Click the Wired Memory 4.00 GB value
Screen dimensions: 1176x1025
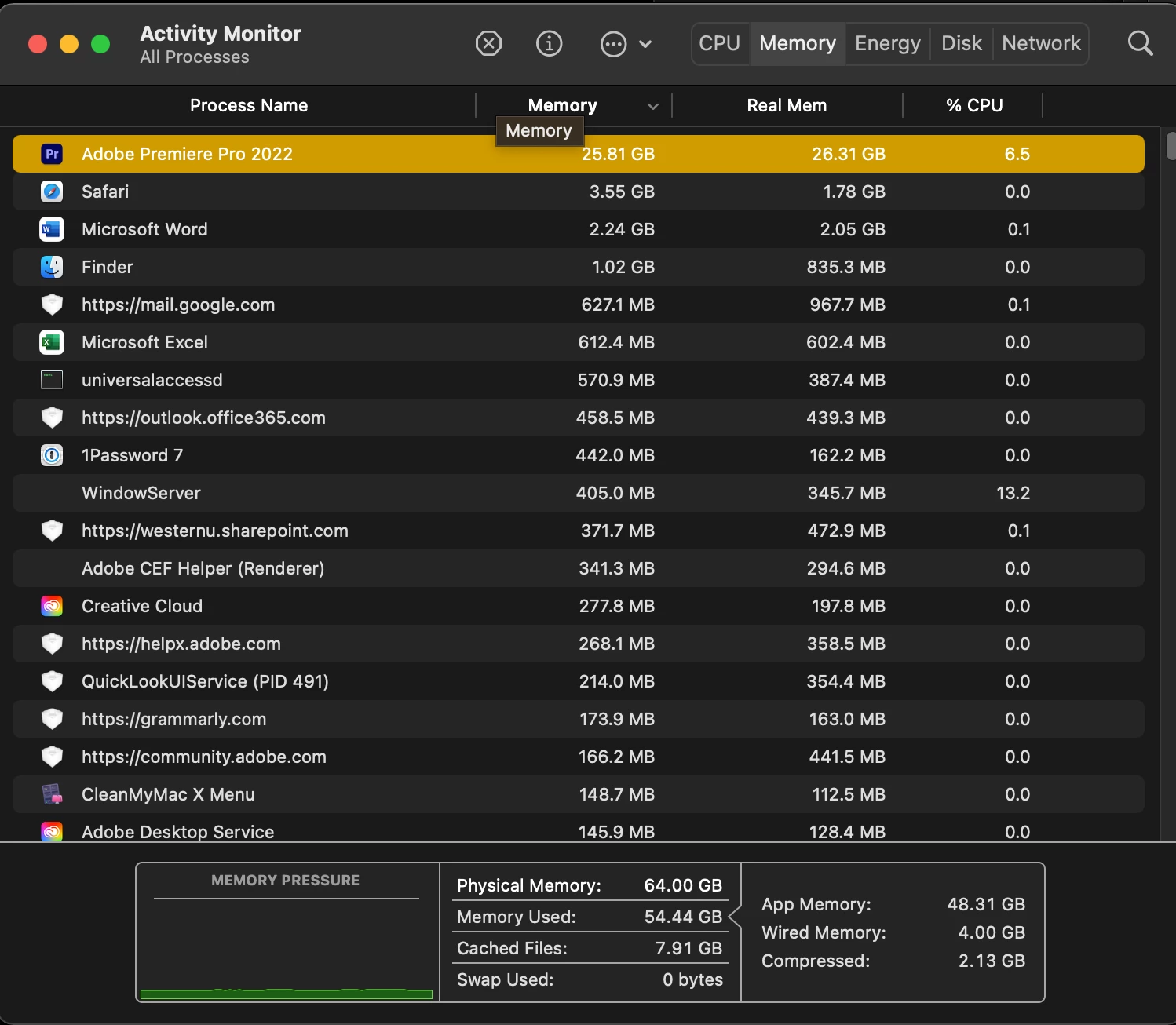coord(992,932)
